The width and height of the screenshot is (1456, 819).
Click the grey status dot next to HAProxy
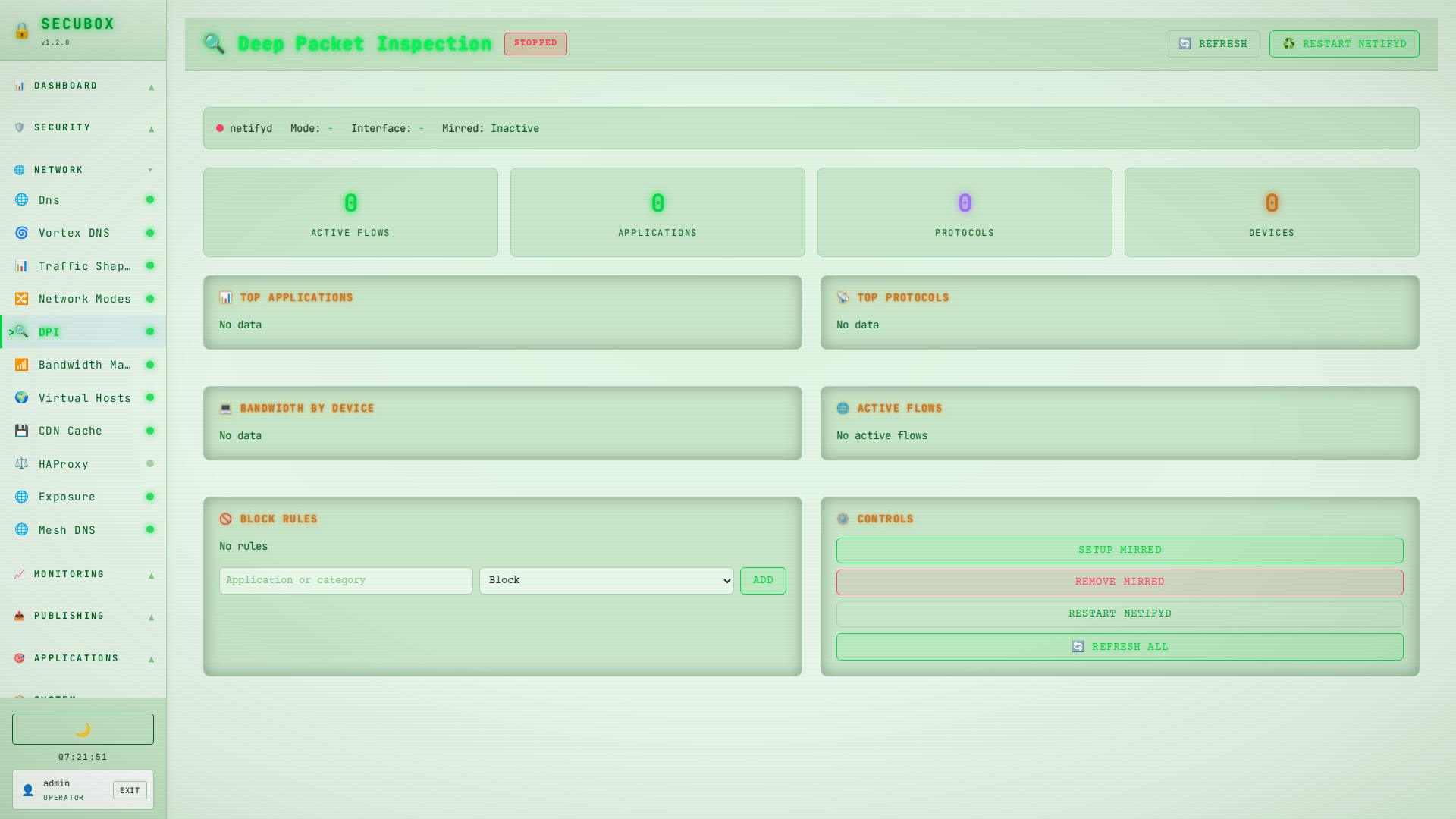(150, 463)
